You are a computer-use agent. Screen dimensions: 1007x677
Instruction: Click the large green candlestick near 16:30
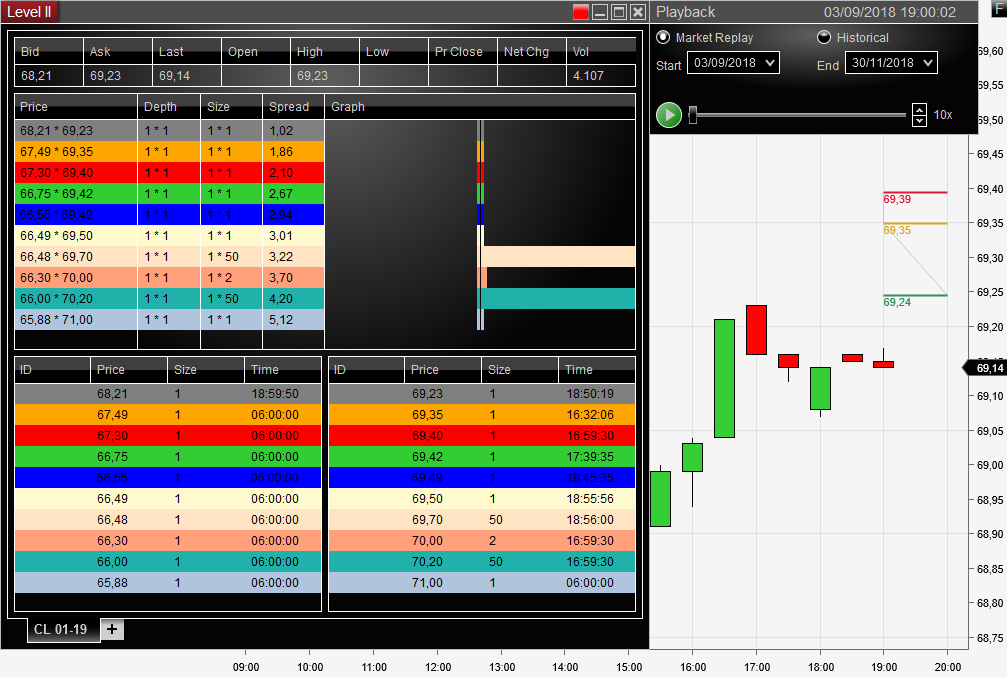click(x=724, y=378)
